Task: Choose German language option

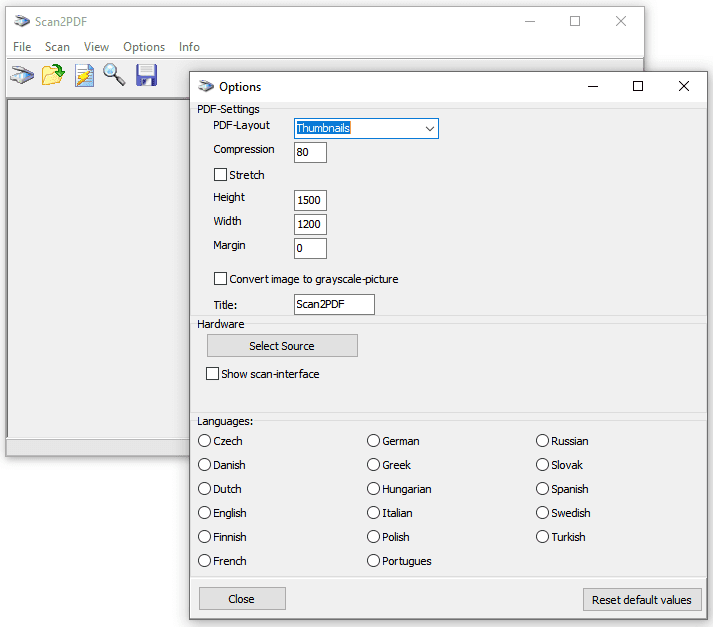Action: click(x=373, y=441)
